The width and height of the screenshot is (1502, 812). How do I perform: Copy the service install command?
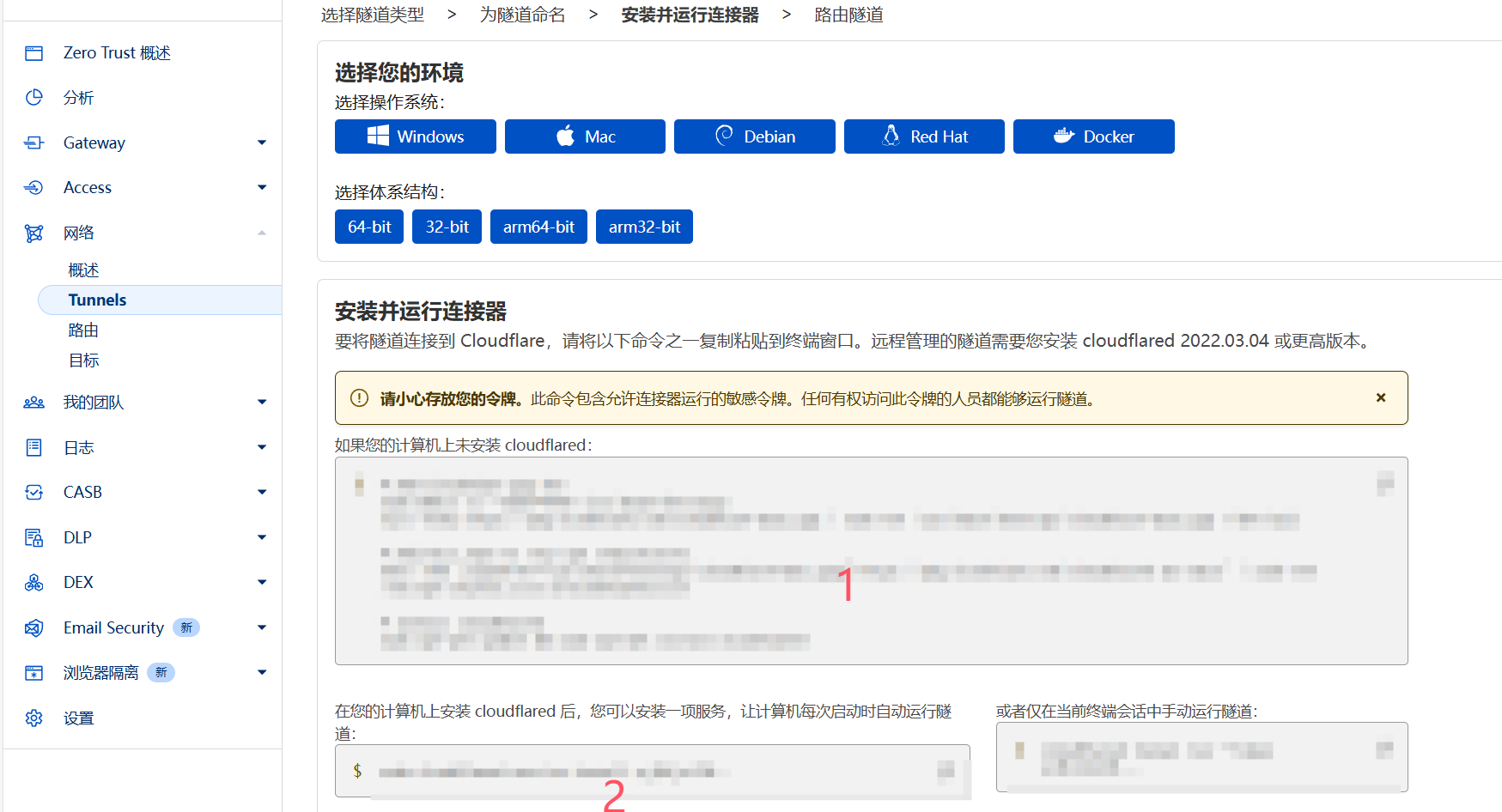[946, 771]
